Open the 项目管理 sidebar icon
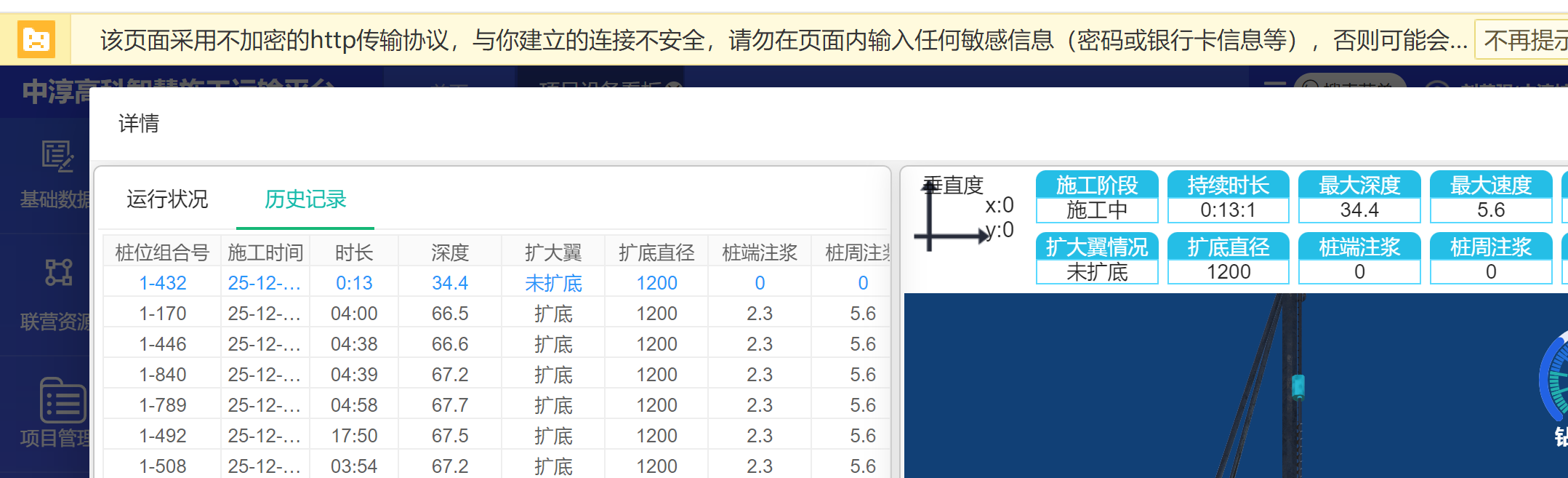The image size is (1568, 478). pos(62,400)
